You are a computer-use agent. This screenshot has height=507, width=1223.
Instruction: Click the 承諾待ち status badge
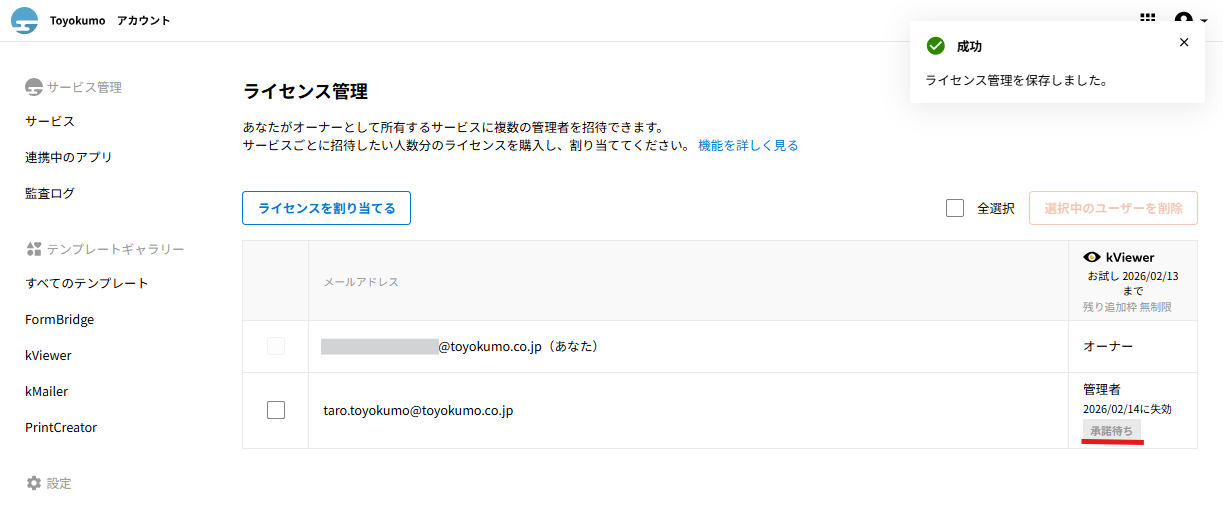click(1111, 430)
